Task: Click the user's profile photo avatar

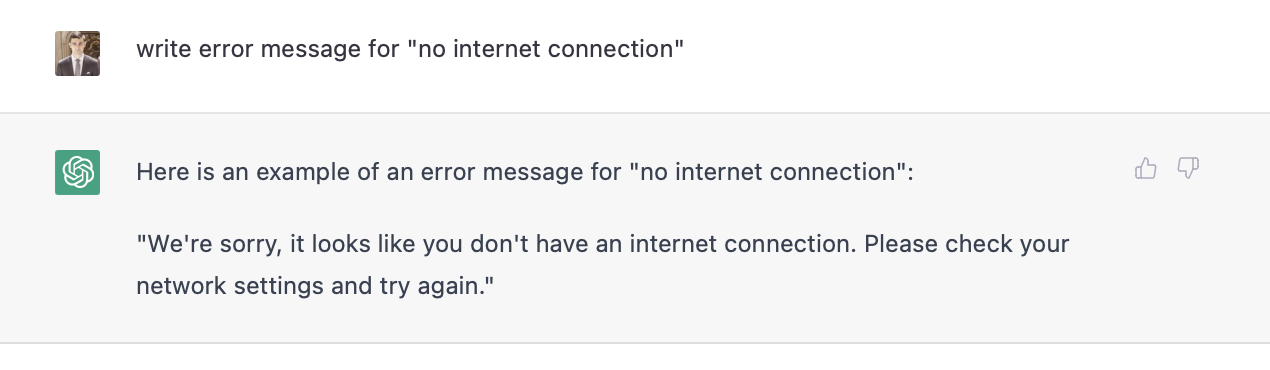Action: pos(77,53)
